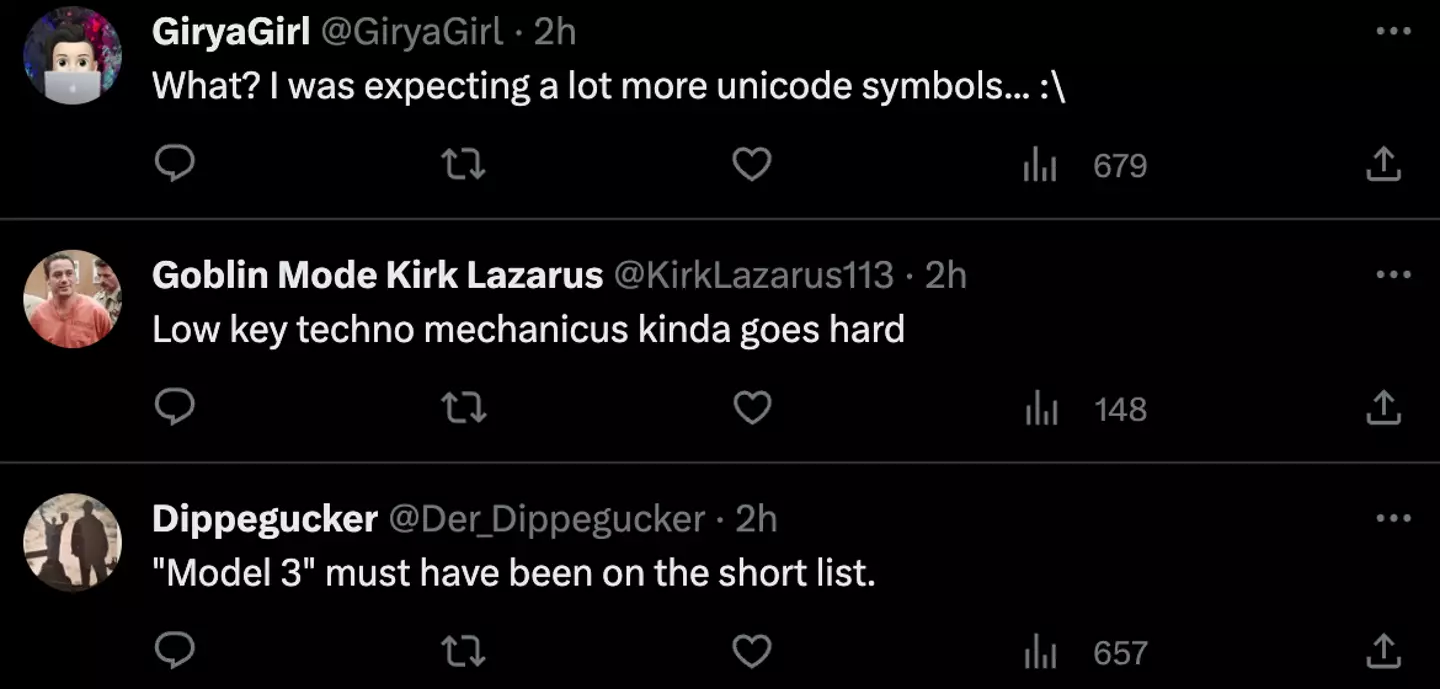Like Dippegucker's Model 3 tweet
Viewport: 1440px width, 689px height.
tap(752, 652)
